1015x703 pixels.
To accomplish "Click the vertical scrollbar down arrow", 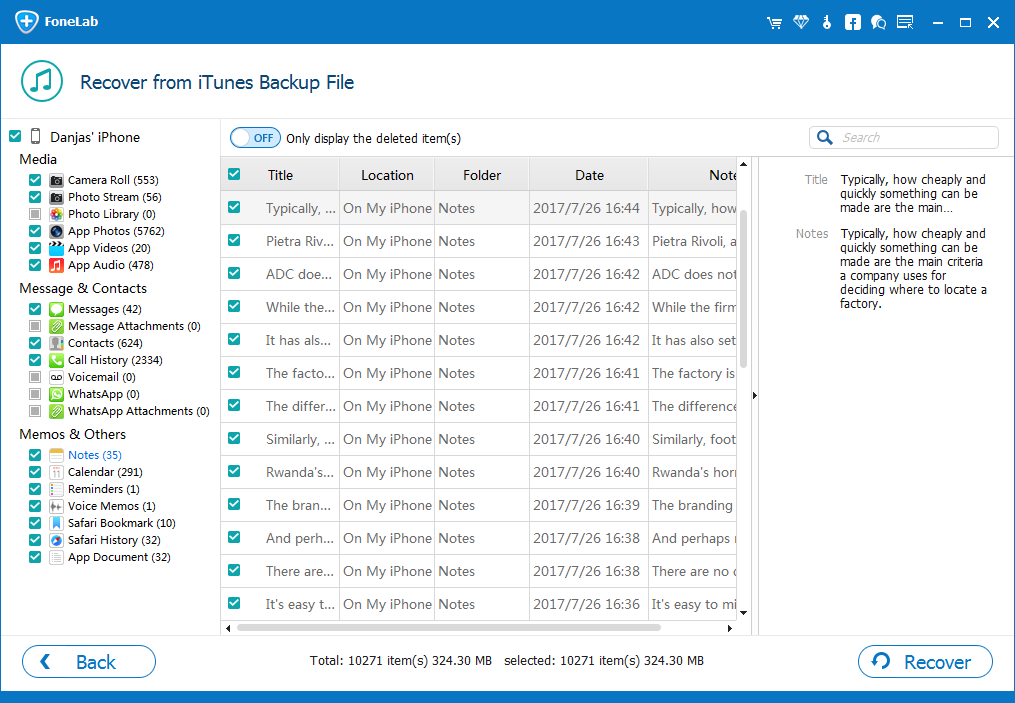I will (744, 612).
